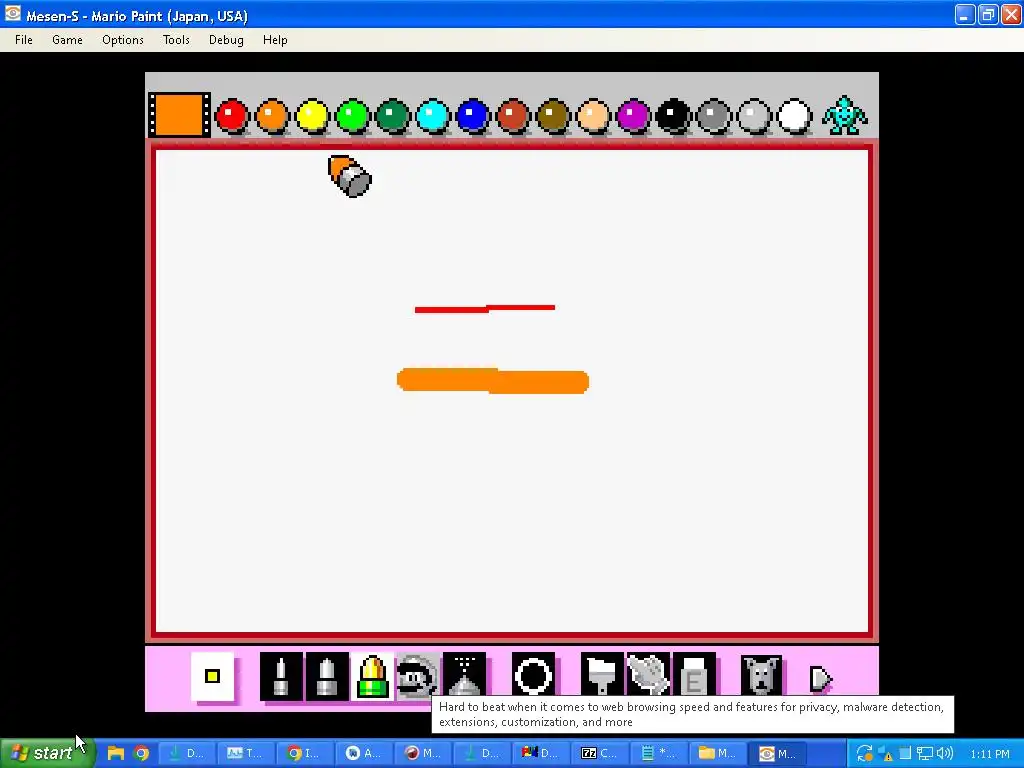Click the yellow square option box
Image resolution: width=1024 pixels, height=768 pixels.
(x=212, y=677)
